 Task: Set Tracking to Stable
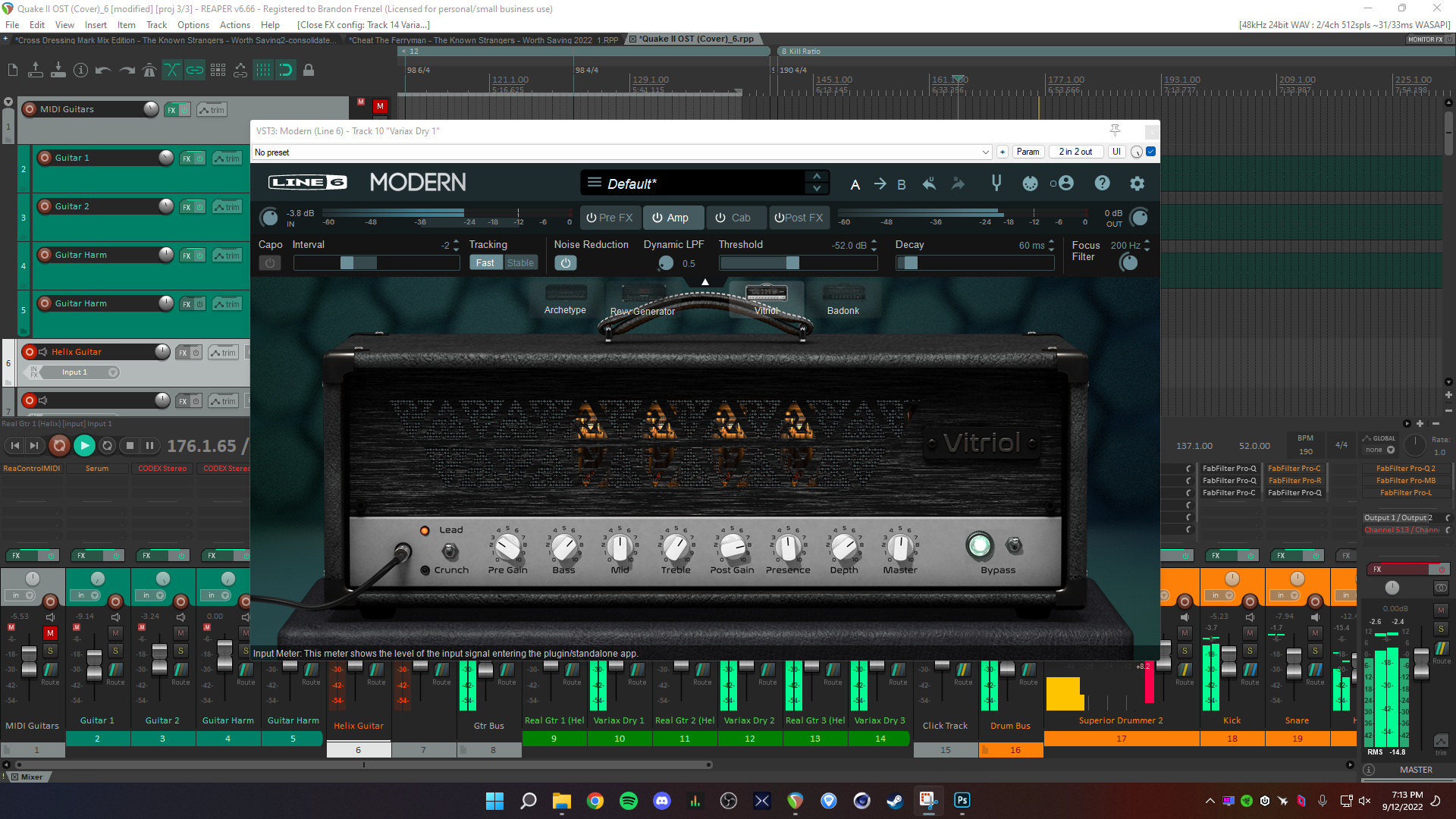tap(520, 263)
